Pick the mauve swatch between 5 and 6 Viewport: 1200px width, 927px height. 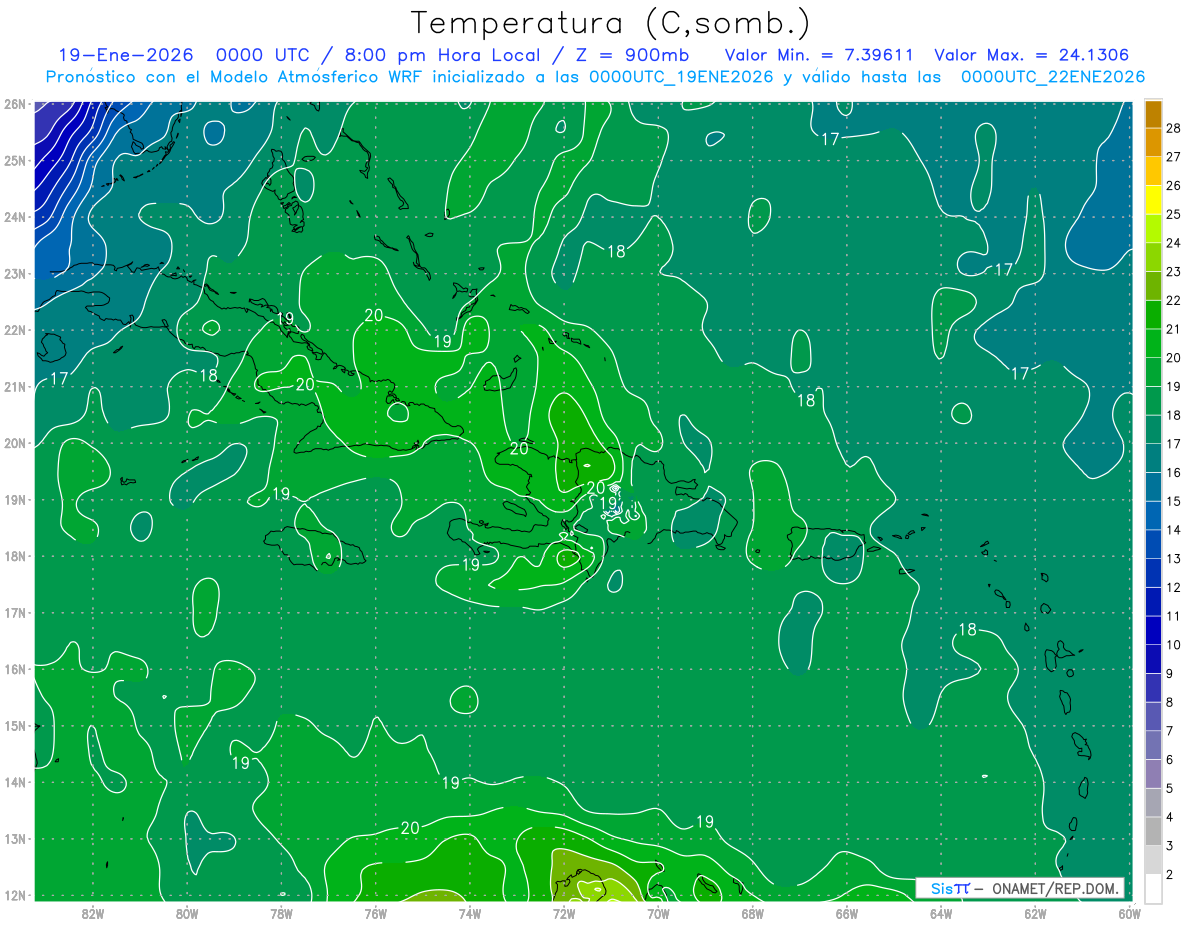click(x=1153, y=773)
